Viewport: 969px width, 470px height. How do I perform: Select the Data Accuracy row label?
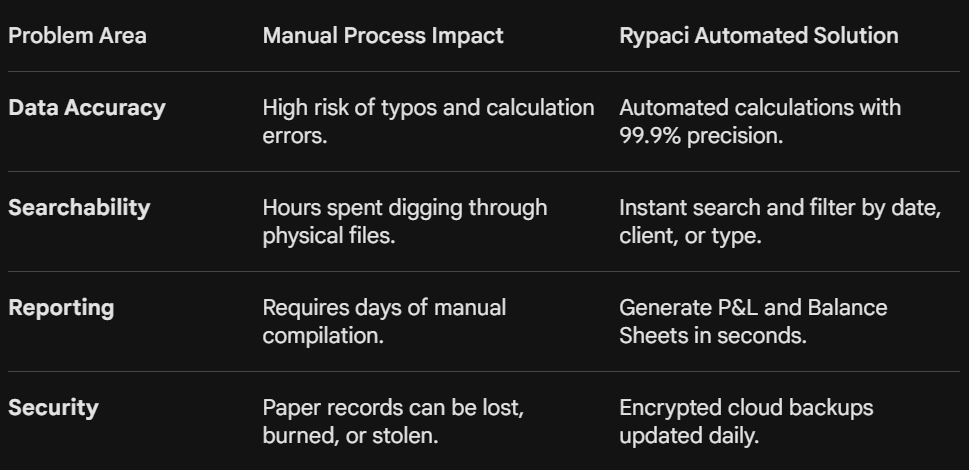(x=87, y=108)
